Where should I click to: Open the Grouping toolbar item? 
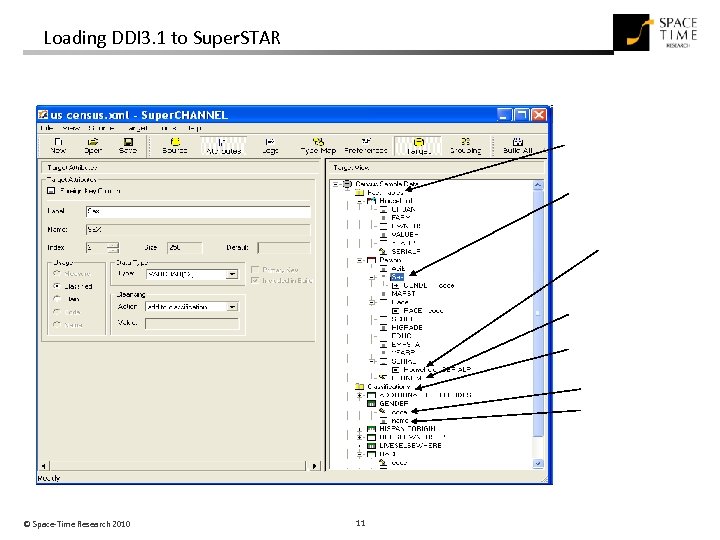click(x=465, y=146)
